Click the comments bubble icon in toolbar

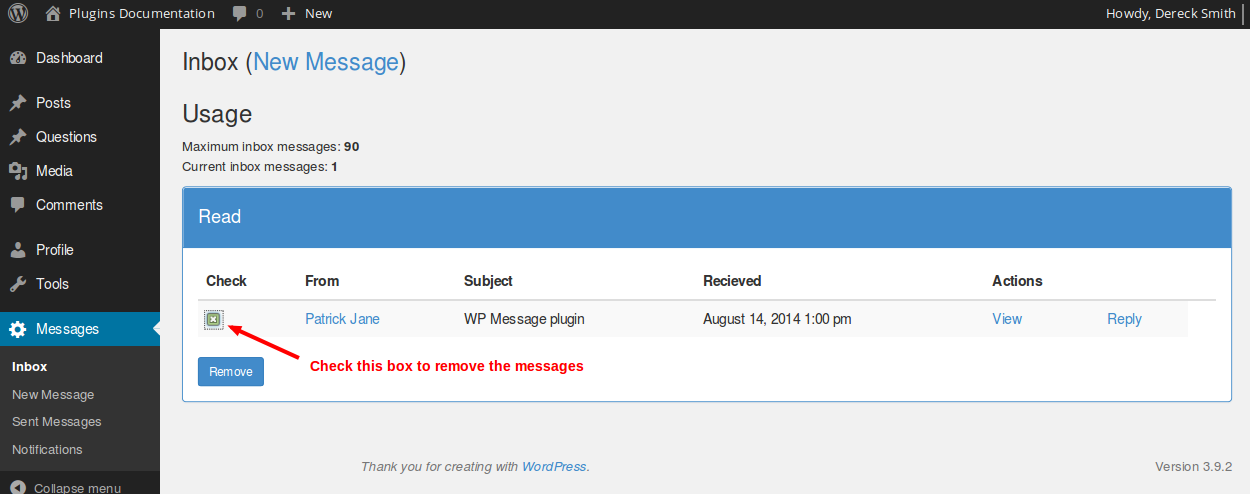240,14
